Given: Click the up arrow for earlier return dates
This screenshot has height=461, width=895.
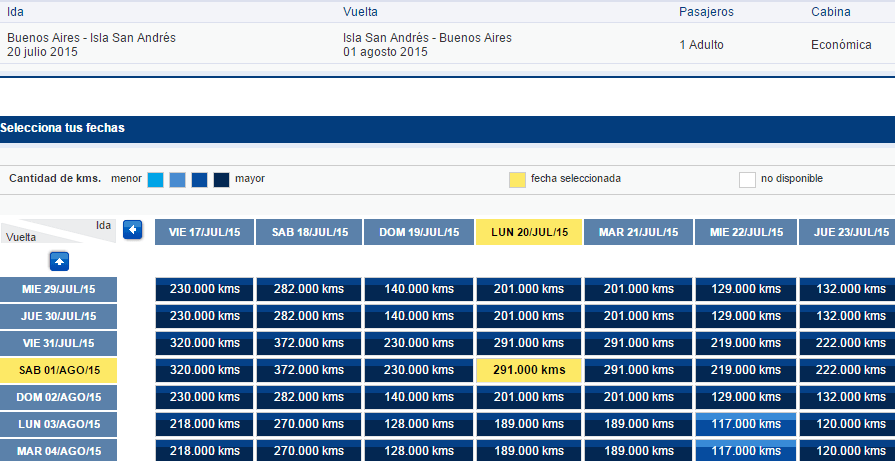Looking at the screenshot, I should [59, 261].
